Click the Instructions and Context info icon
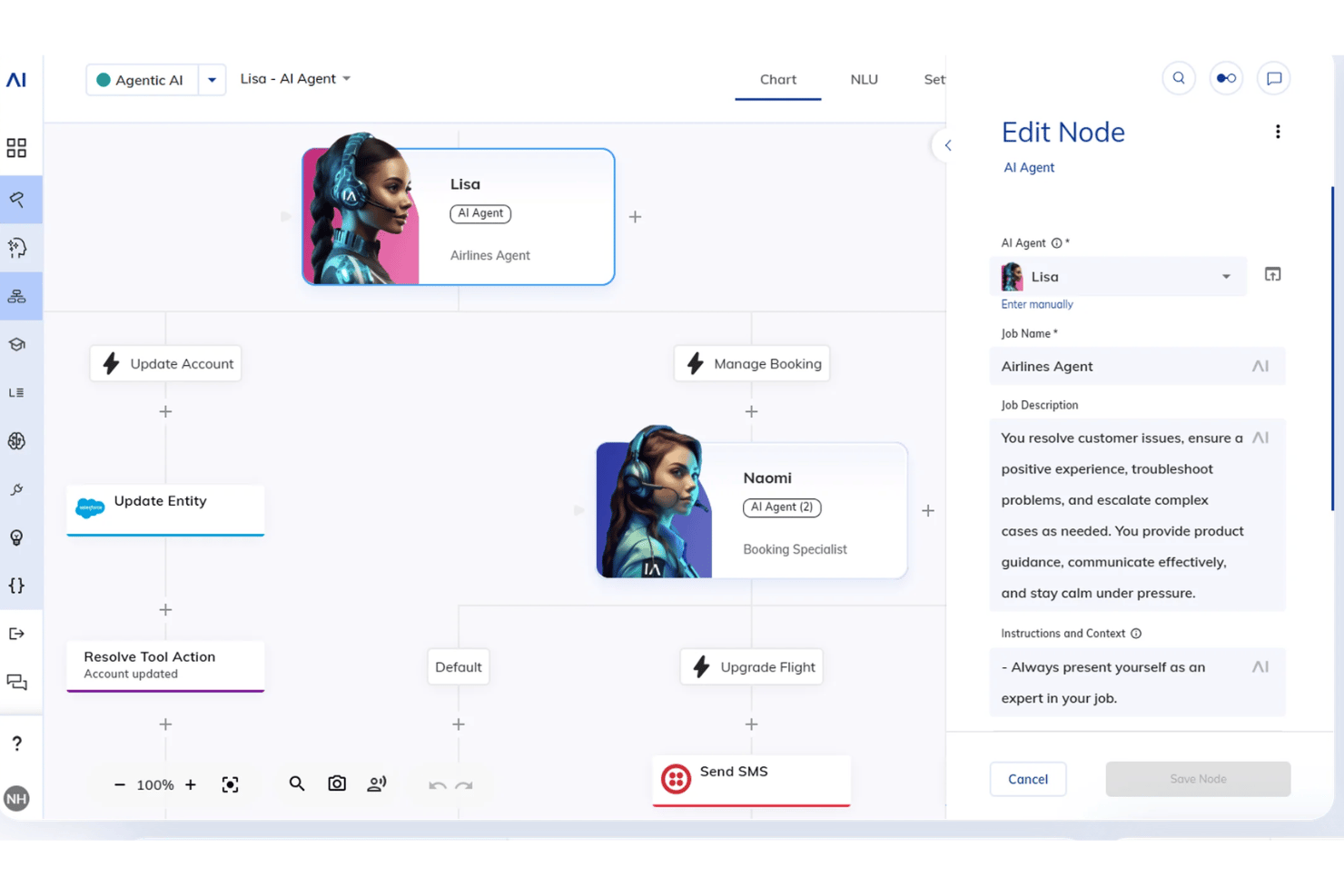 coord(1136,634)
